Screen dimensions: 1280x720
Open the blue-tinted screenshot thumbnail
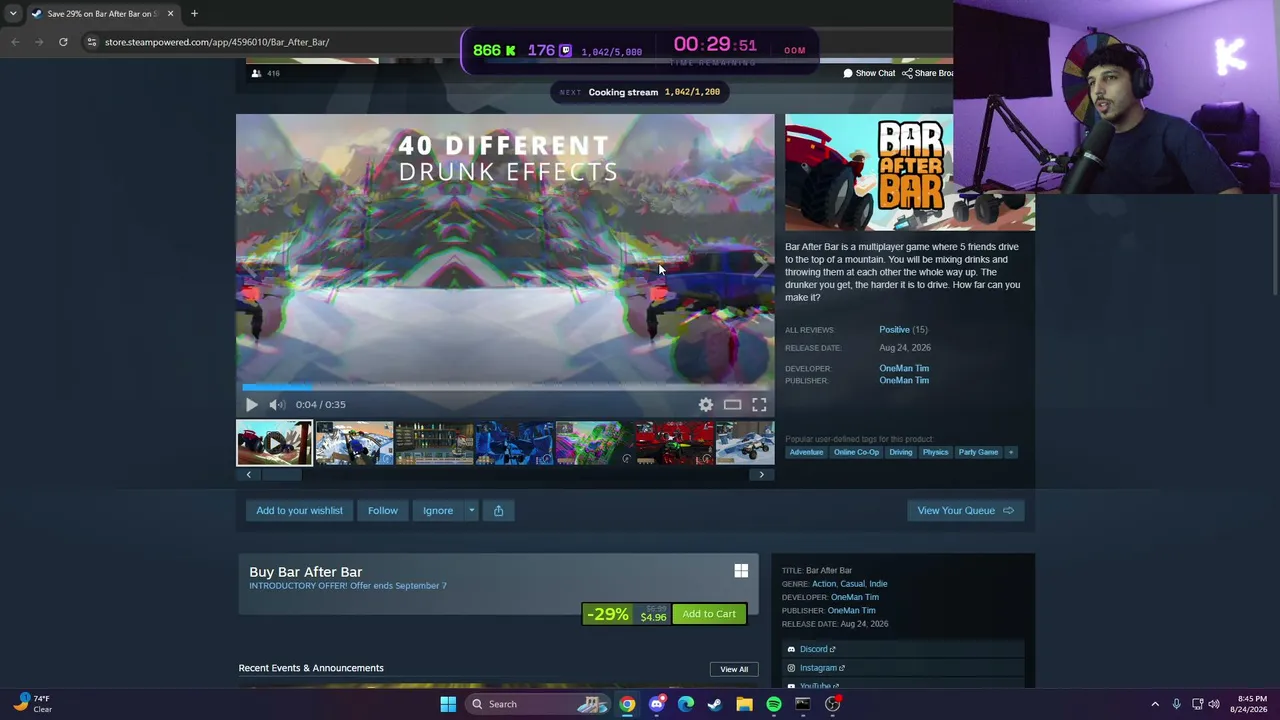515,443
